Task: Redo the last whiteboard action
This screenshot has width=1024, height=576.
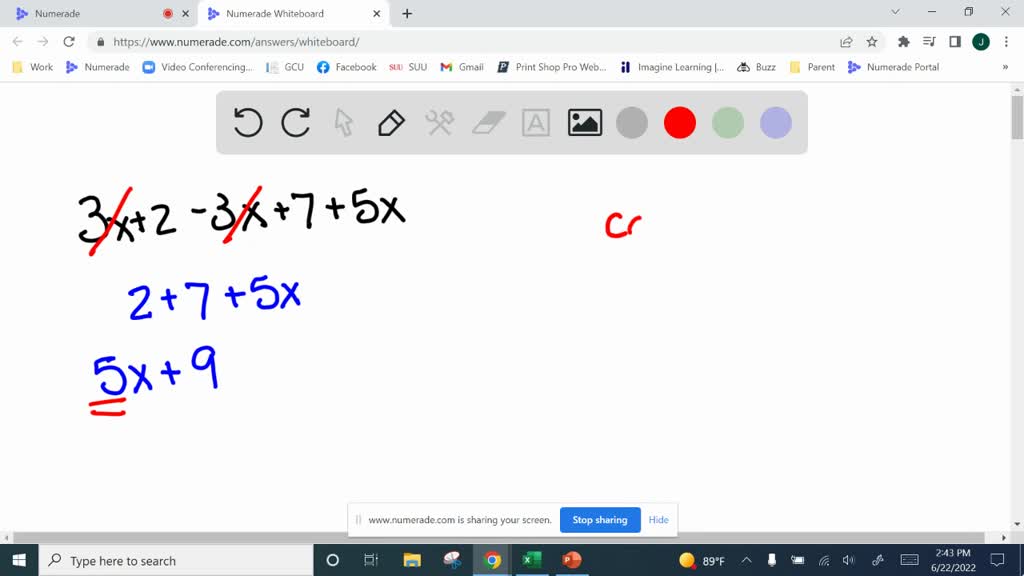Action: (295, 122)
